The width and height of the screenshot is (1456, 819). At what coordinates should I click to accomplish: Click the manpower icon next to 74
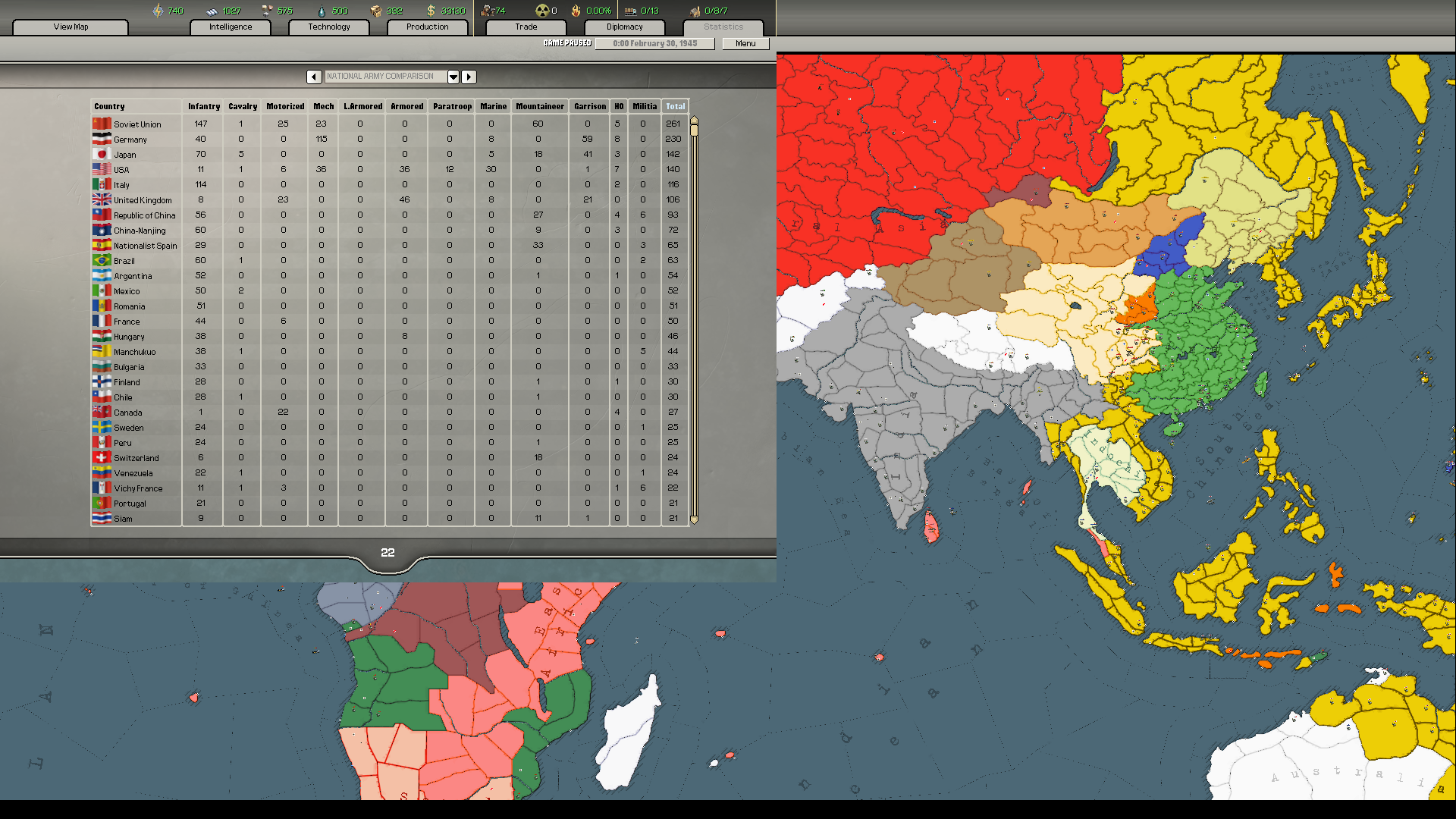(486, 11)
